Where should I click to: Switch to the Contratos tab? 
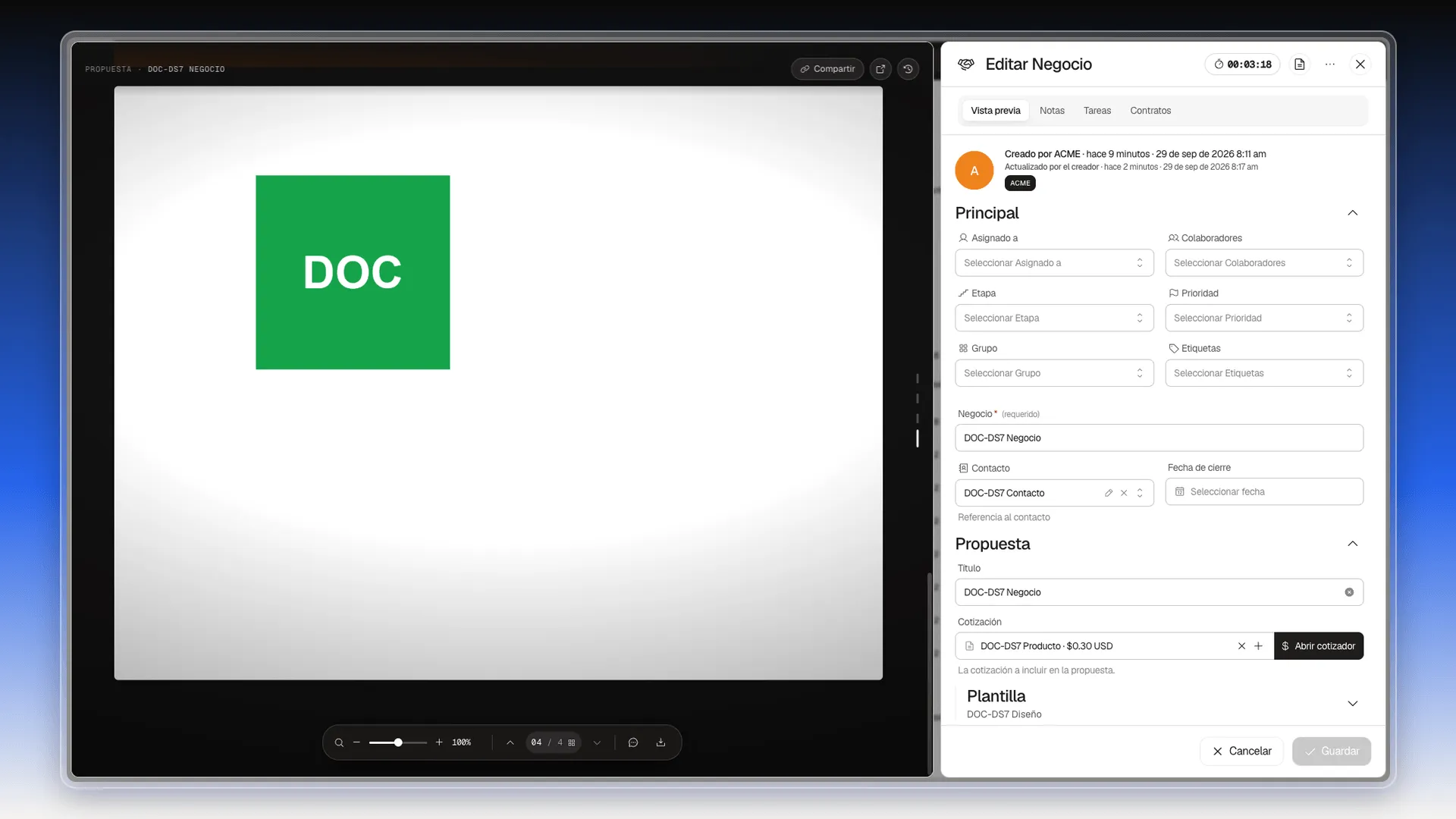point(1150,111)
